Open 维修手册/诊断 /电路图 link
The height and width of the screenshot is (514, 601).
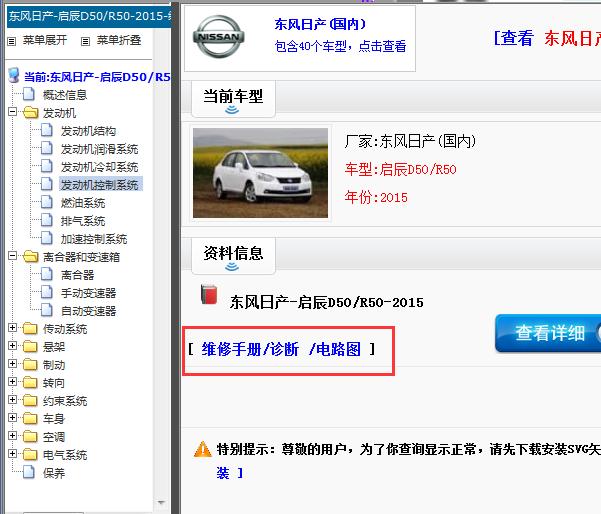281,349
